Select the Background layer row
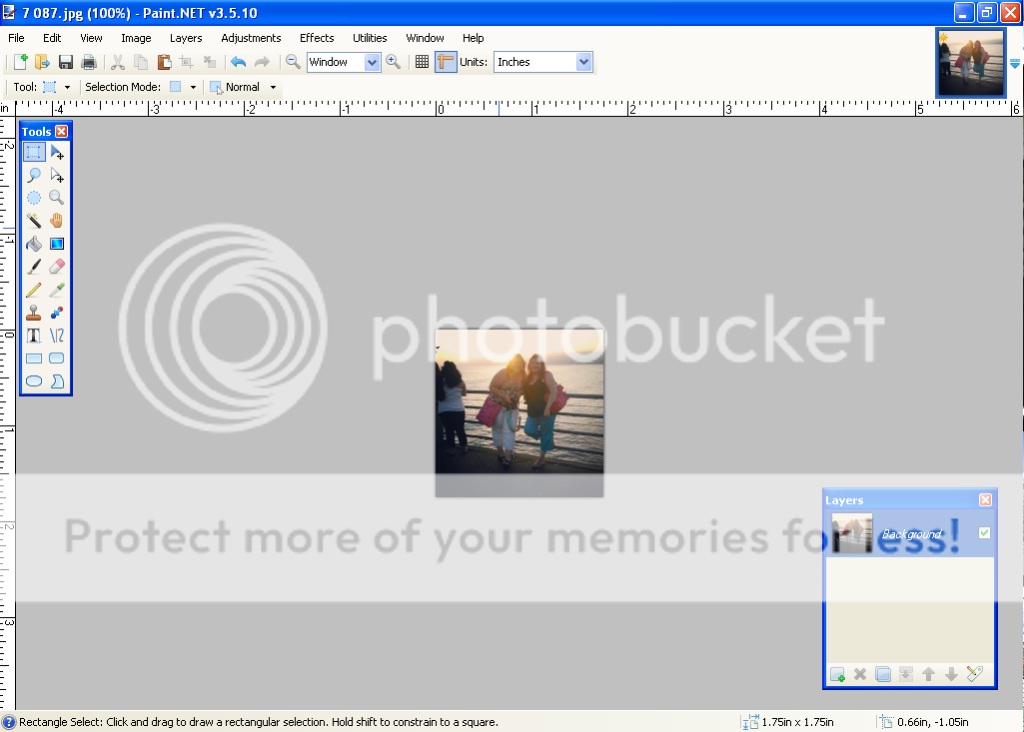 910,533
